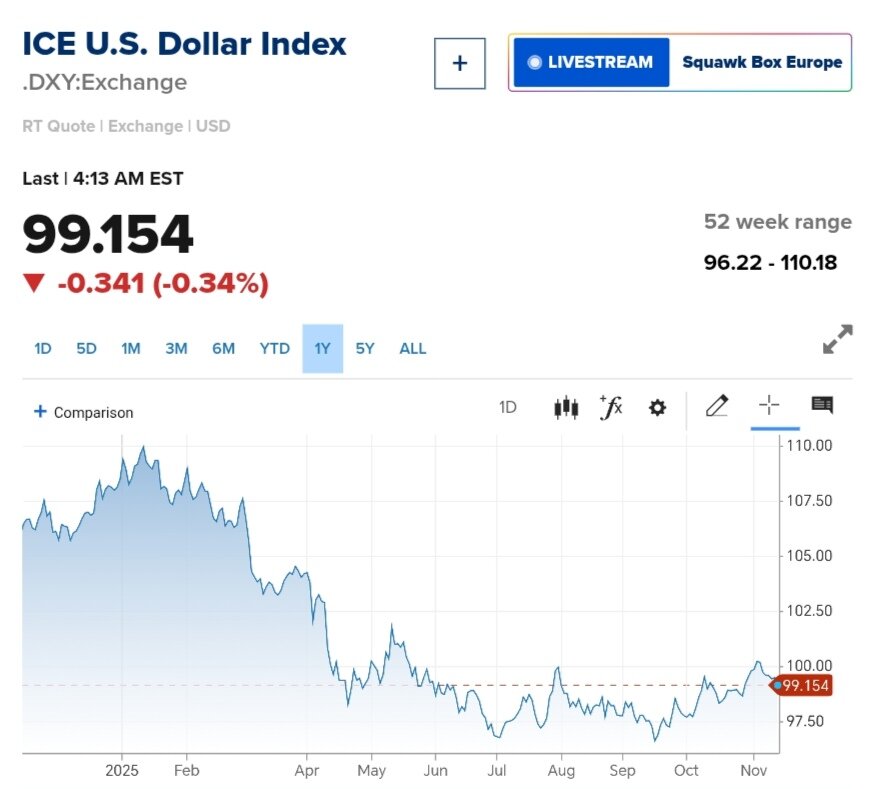Click the LIVESTREAM button
The height and width of the screenshot is (789, 879).
click(x=591, y=62)
